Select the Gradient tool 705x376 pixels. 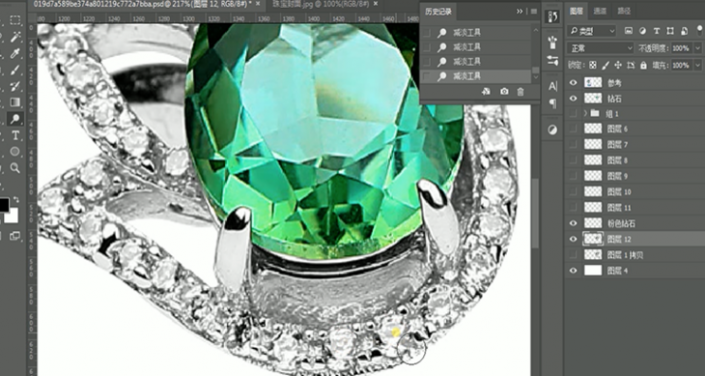point(15,102)
